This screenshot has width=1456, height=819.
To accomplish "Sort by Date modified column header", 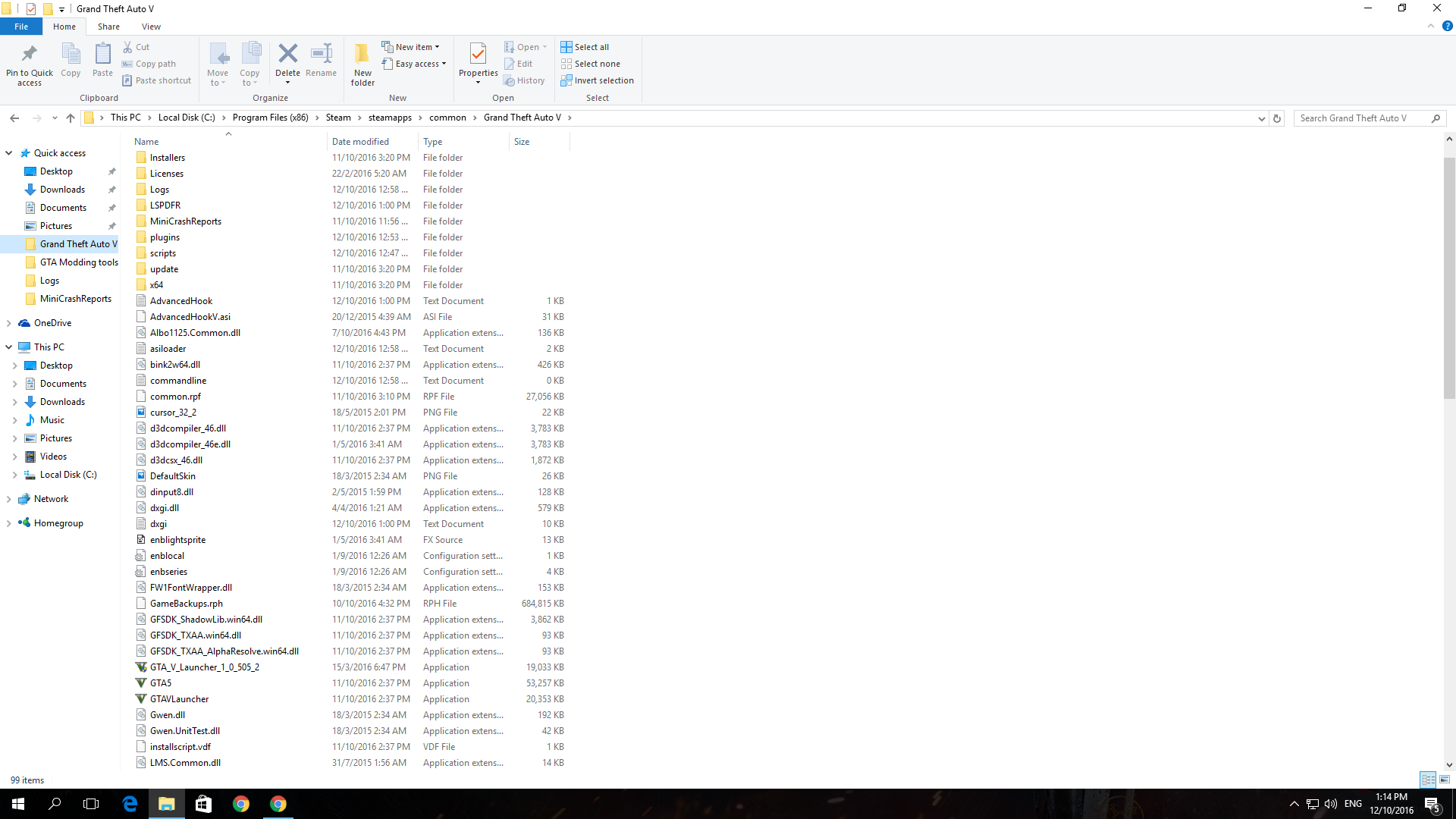I will (360, 142).
